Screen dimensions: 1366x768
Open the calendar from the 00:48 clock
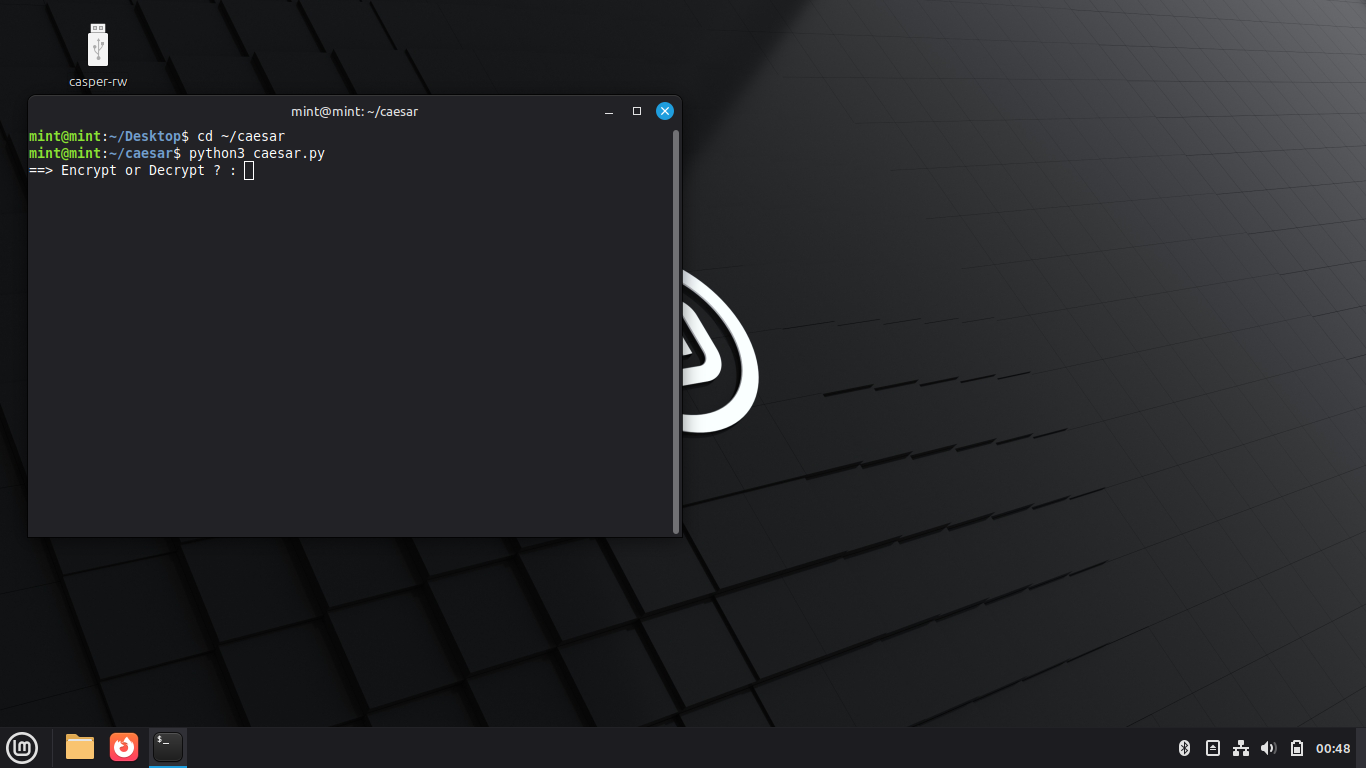tap(1333, 748)
